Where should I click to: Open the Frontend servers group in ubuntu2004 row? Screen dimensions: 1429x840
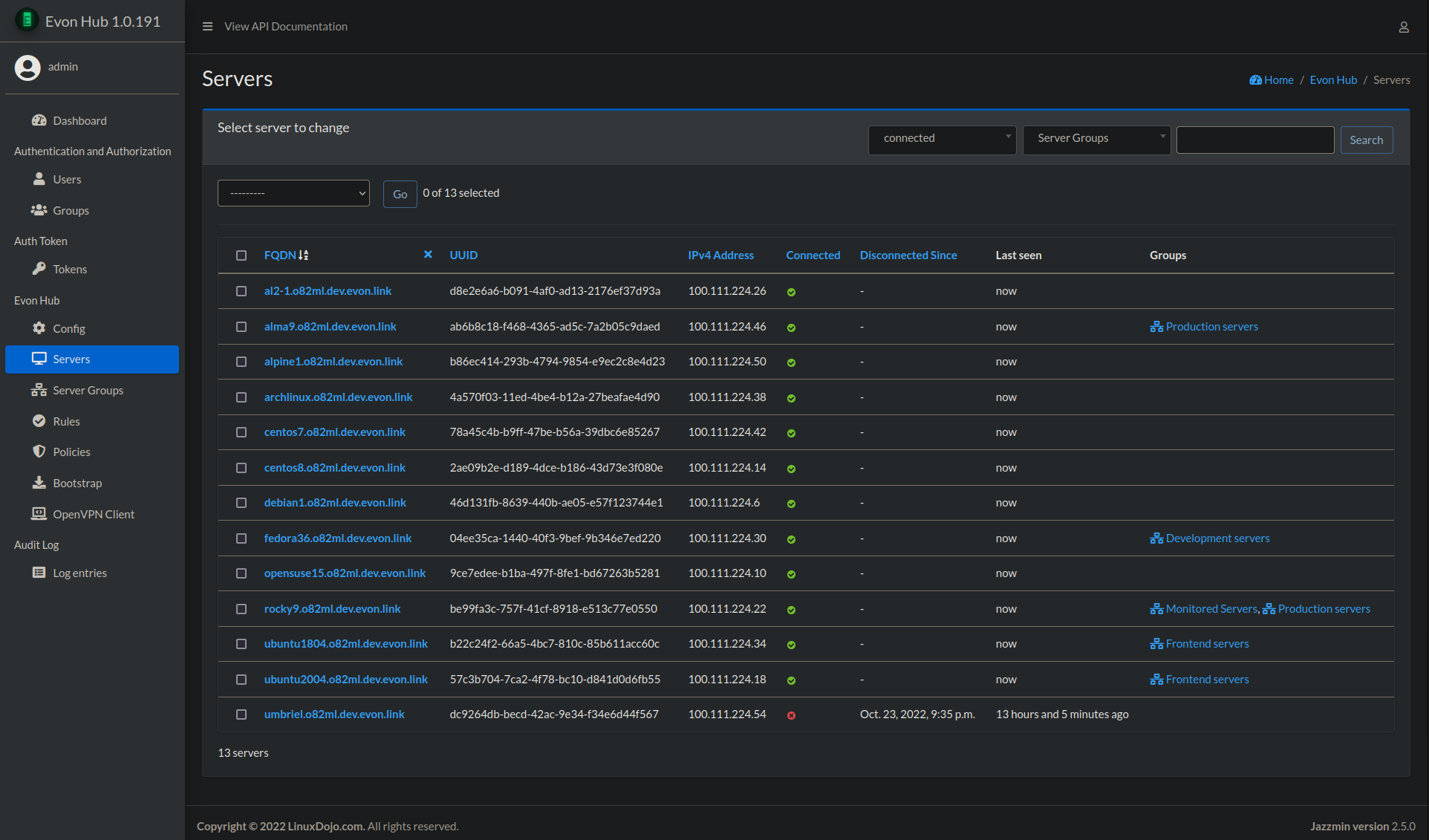point(1207,680)
